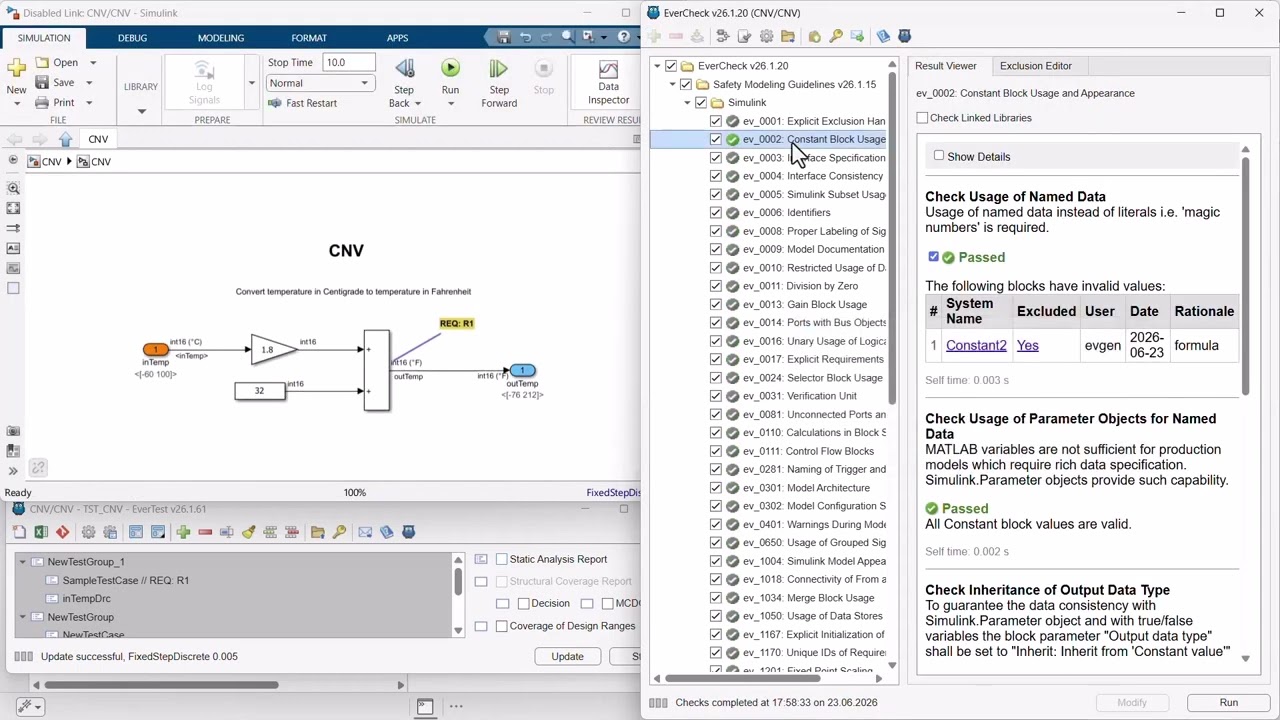Collapse the Simulink folder node in EverCheck
Image resolution: width=1280 pixels, height=720 pixels.
tap(688, 102)
